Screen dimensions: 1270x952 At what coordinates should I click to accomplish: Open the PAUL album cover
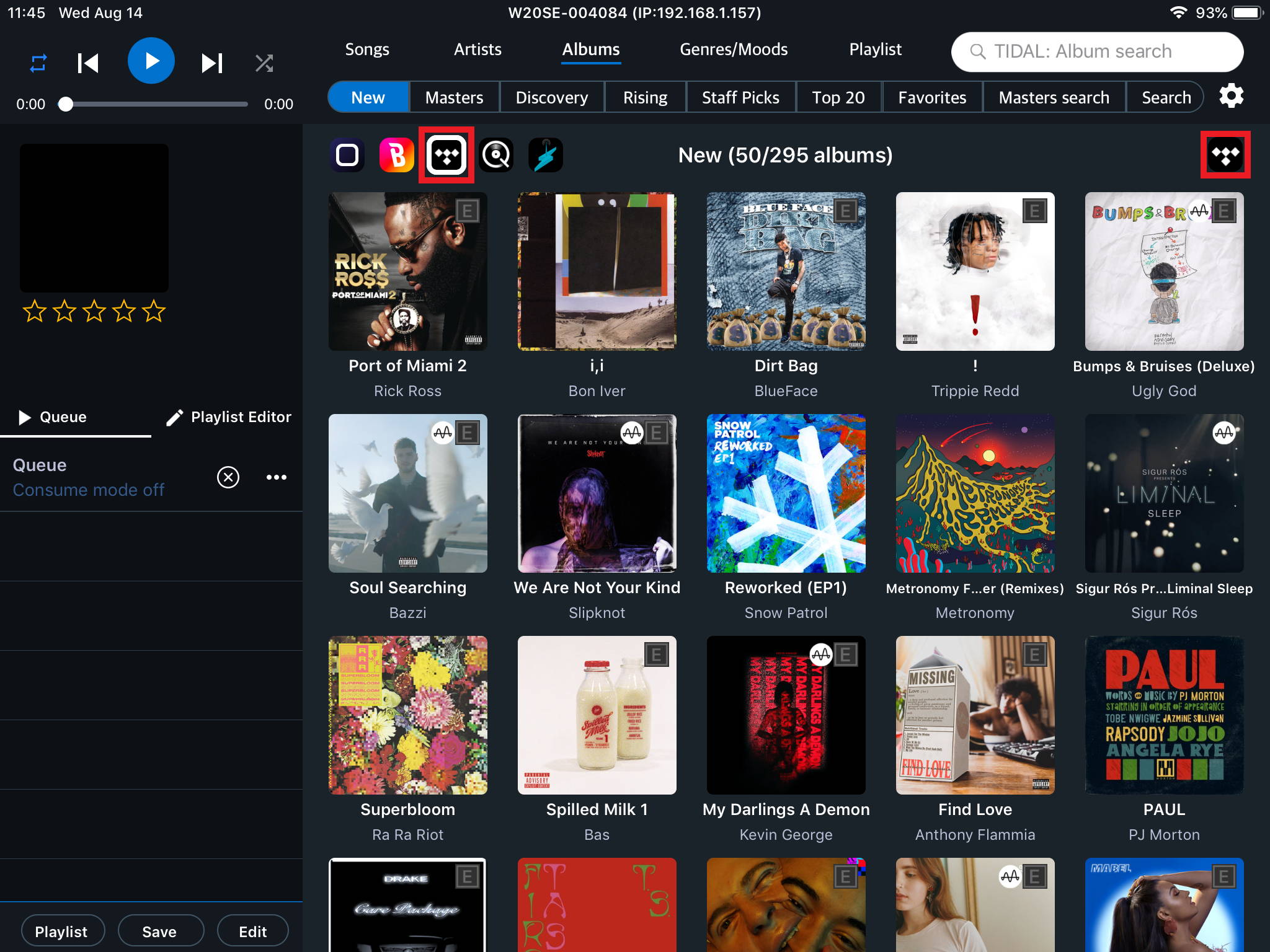click(1165, 715)
